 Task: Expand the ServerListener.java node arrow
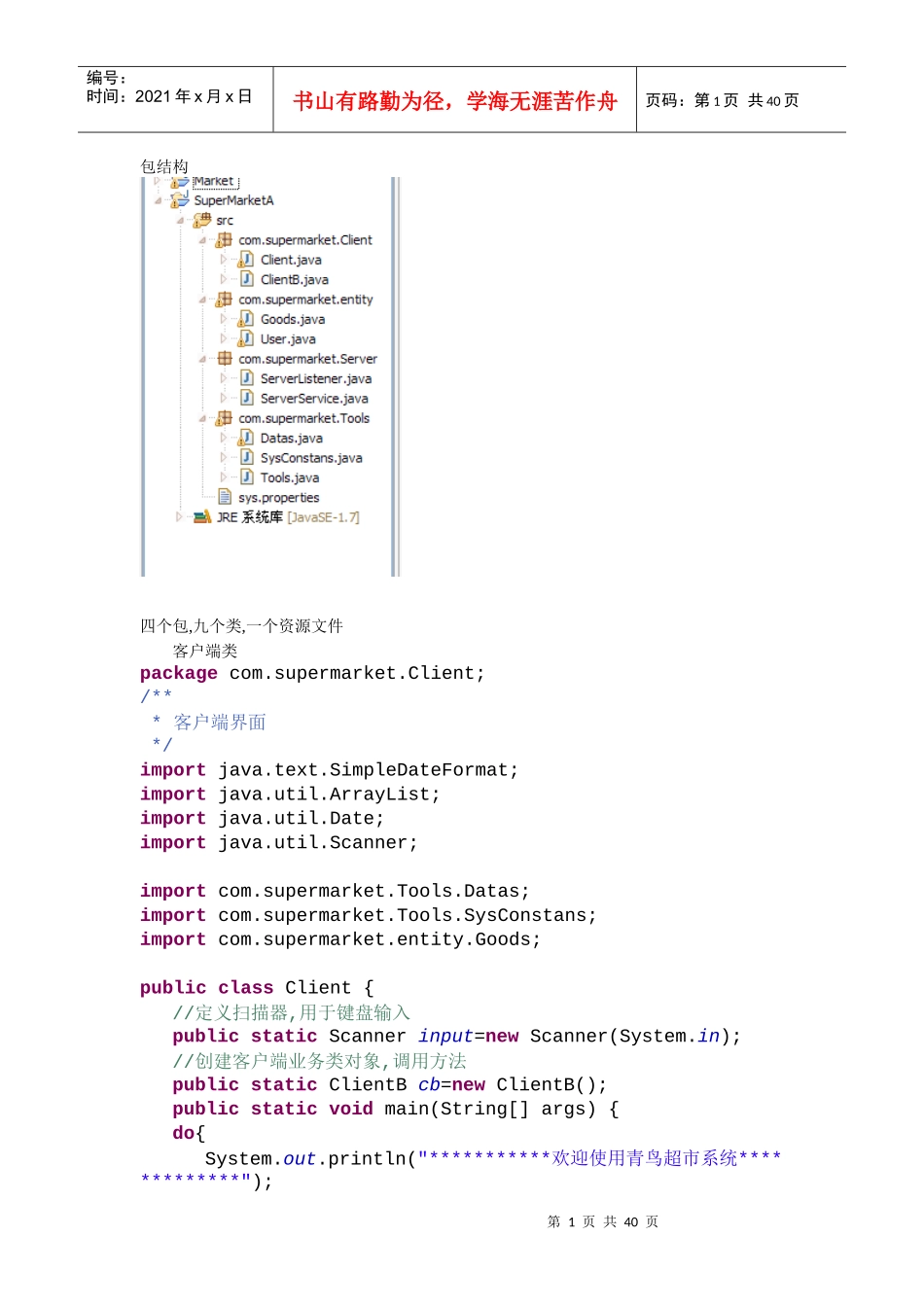click(224, 379)
